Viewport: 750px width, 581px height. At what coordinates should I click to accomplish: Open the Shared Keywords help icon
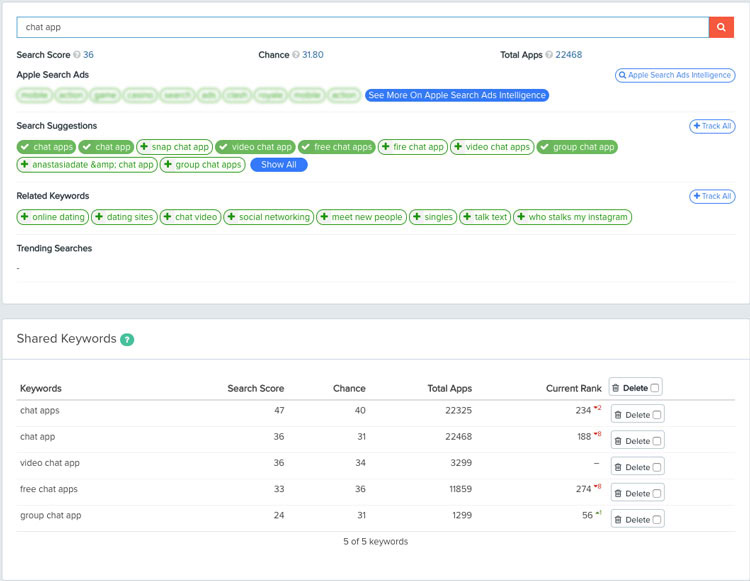click(127, 340)
